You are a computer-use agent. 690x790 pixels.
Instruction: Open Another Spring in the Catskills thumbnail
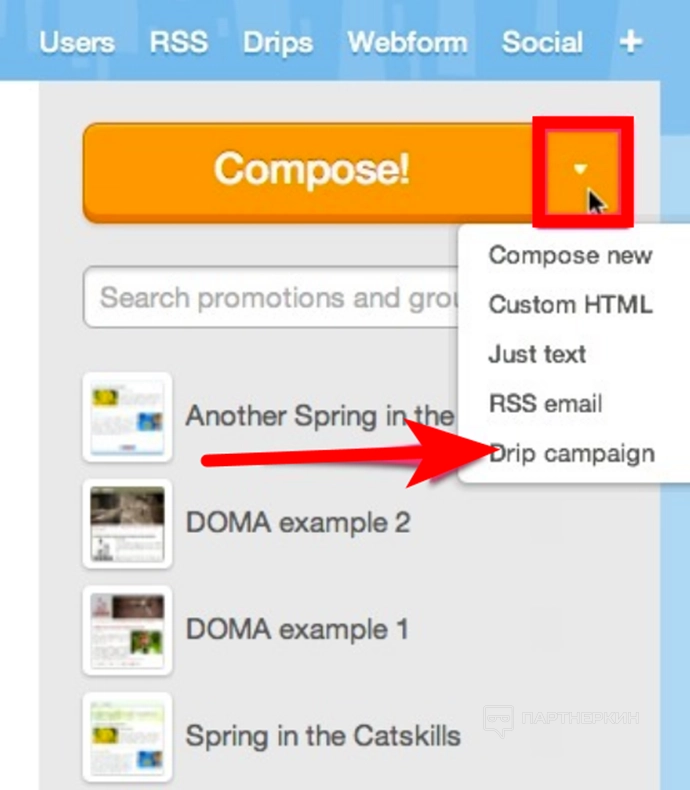(x=127, y=416)
